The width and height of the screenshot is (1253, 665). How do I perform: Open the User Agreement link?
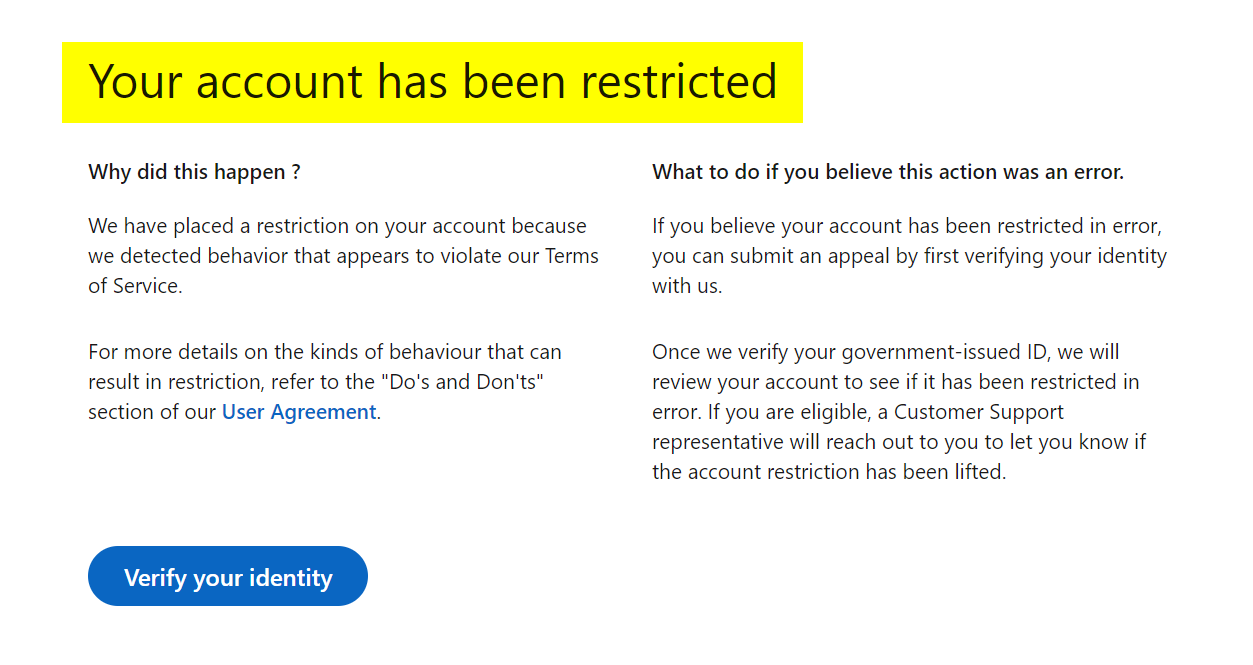click(x=299, y=412)
